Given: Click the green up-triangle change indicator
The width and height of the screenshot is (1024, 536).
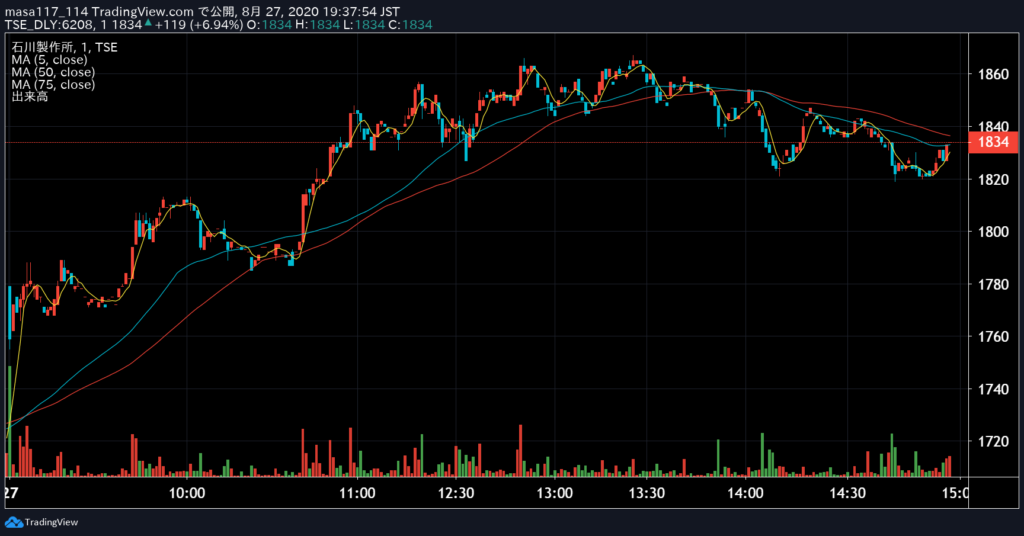Looking at the screenshot, I should [148, 24].
